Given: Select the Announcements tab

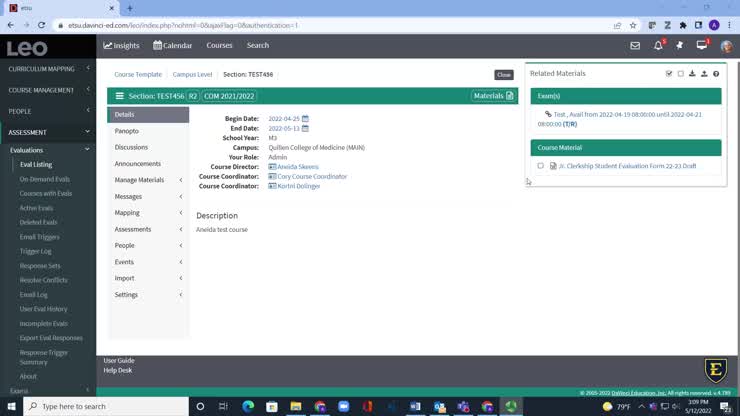Looking at the screenshot, I should coord(148,164).
